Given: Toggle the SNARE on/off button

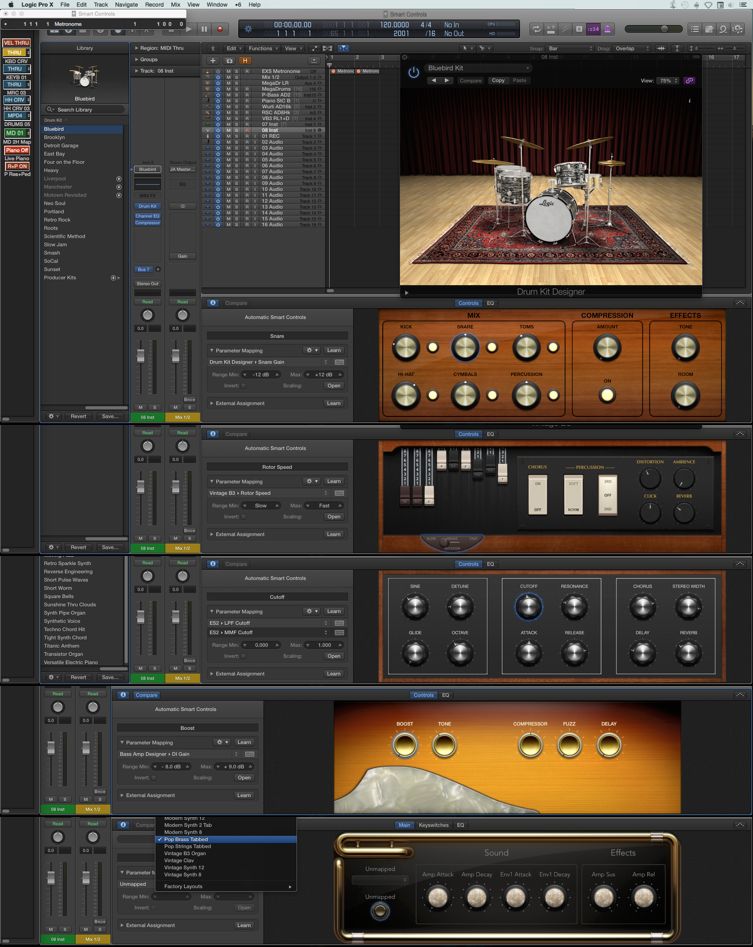Looking at the screenshot, I should point(492,347).
